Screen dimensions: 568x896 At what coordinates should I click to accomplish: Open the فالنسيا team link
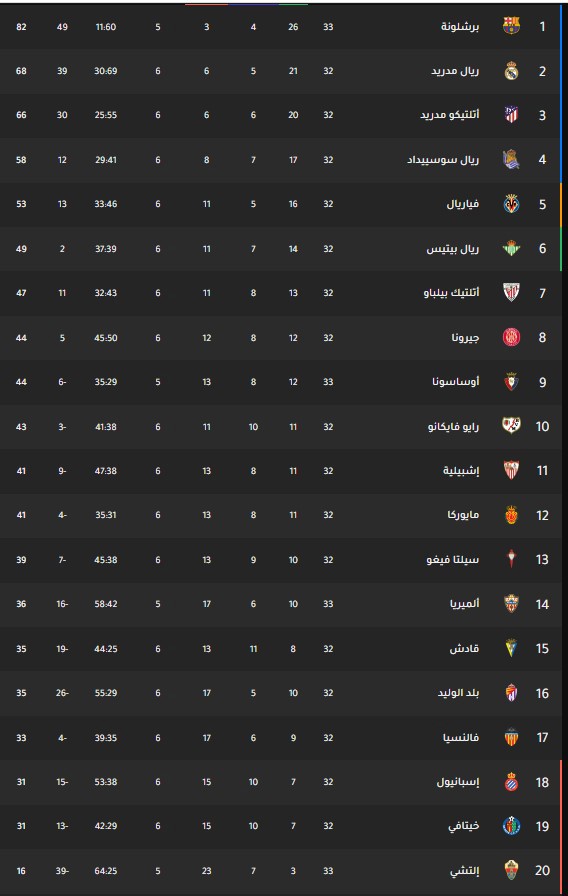461,738
